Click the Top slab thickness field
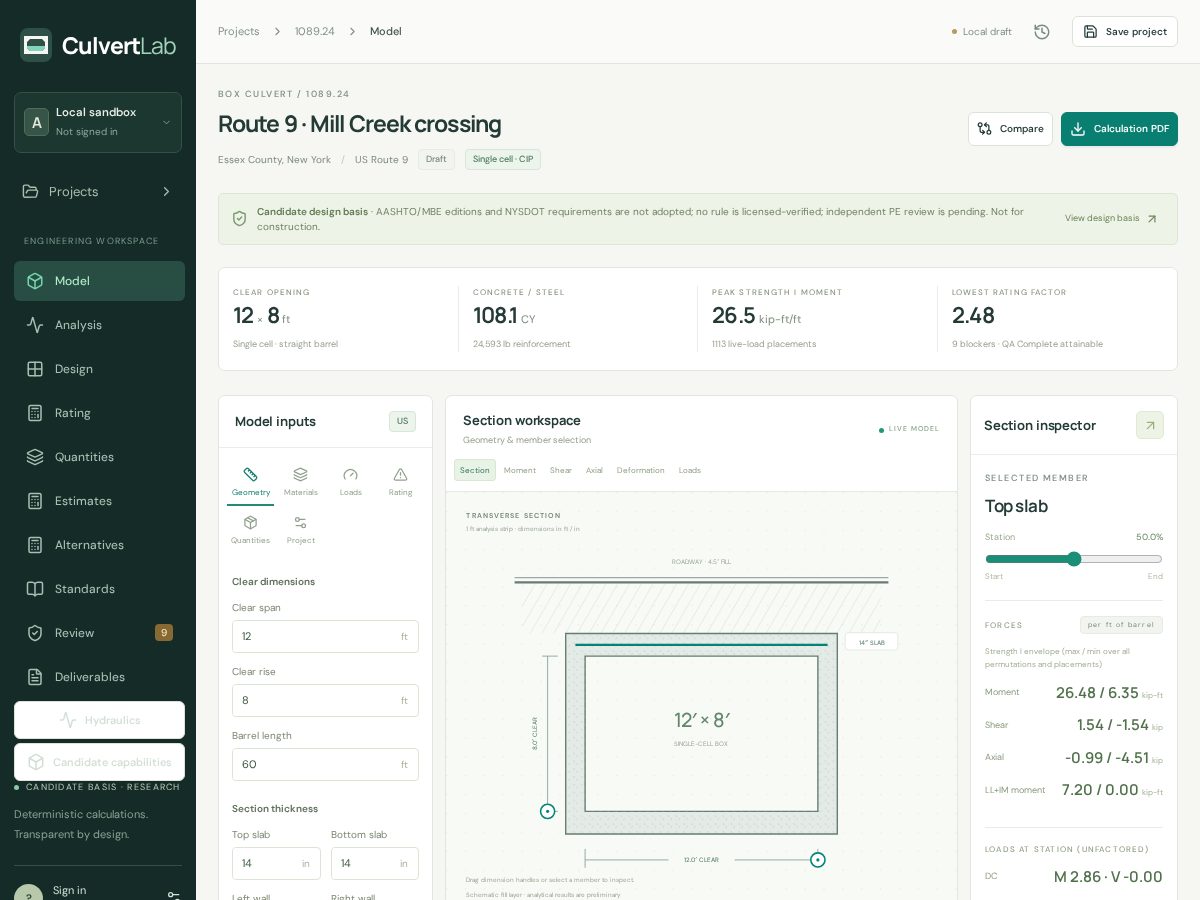Viewport: 1200px width, 900px height. (x=276, y=863)
